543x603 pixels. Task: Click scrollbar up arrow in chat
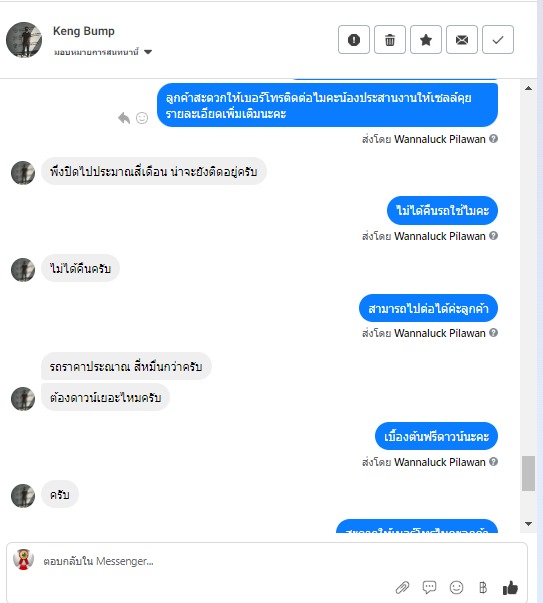tap(528, 88)
